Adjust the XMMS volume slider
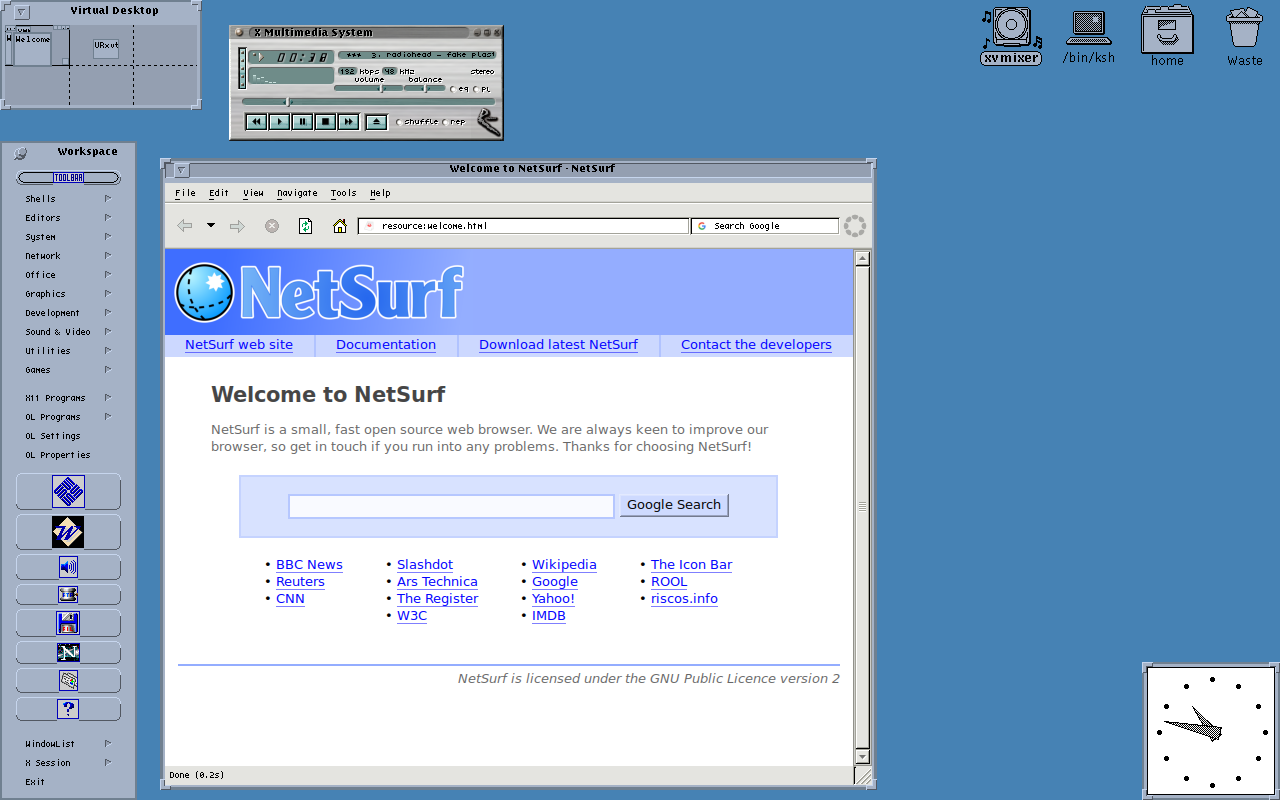Image resolution: width=1280 pixels, height=800 pixels. [x=369, y=88]
